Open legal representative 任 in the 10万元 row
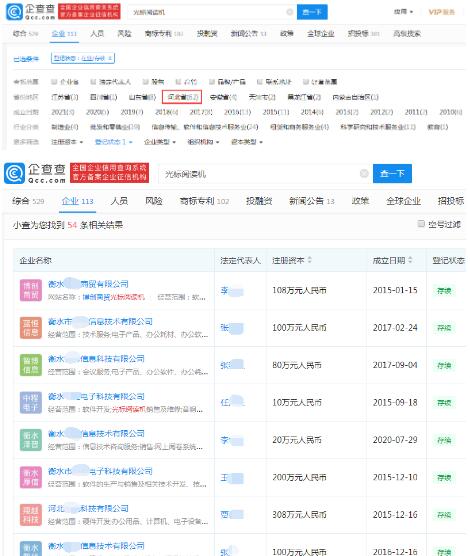Screen dimensions: 470x556 [232, 402]
